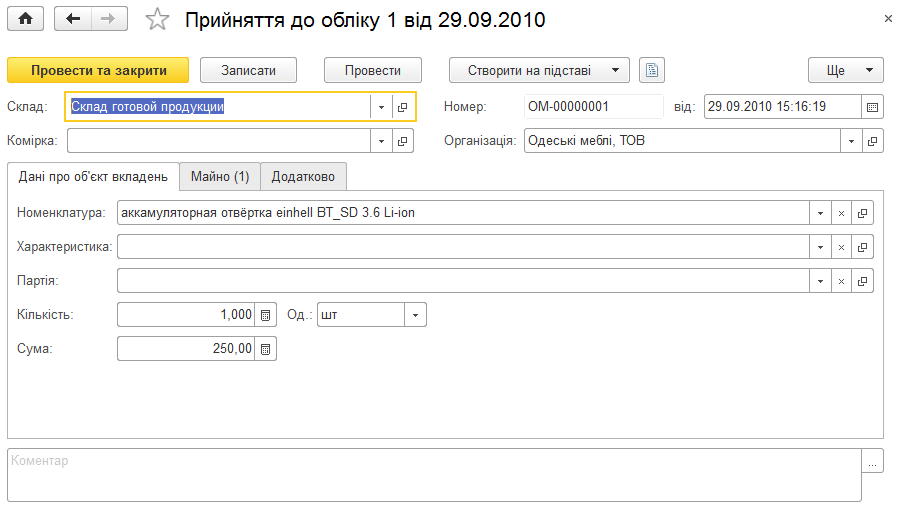Click the Сума field showing 250,00
897x508 pixels.
[186, 349]
